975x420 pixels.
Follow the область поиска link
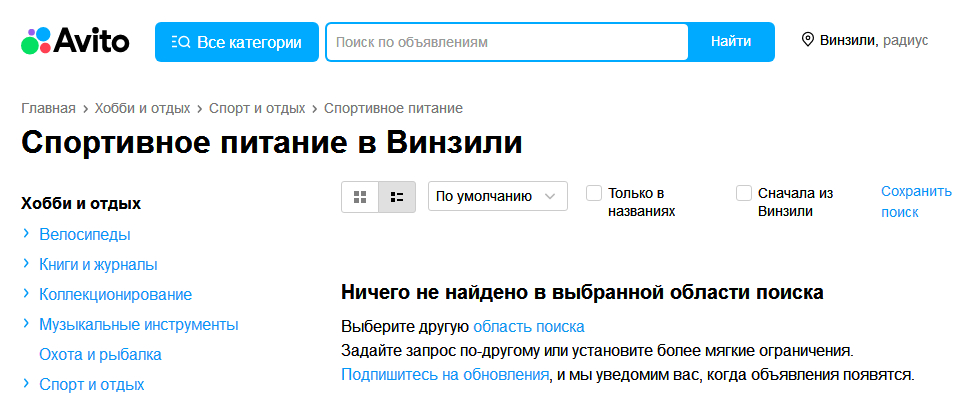528,327
